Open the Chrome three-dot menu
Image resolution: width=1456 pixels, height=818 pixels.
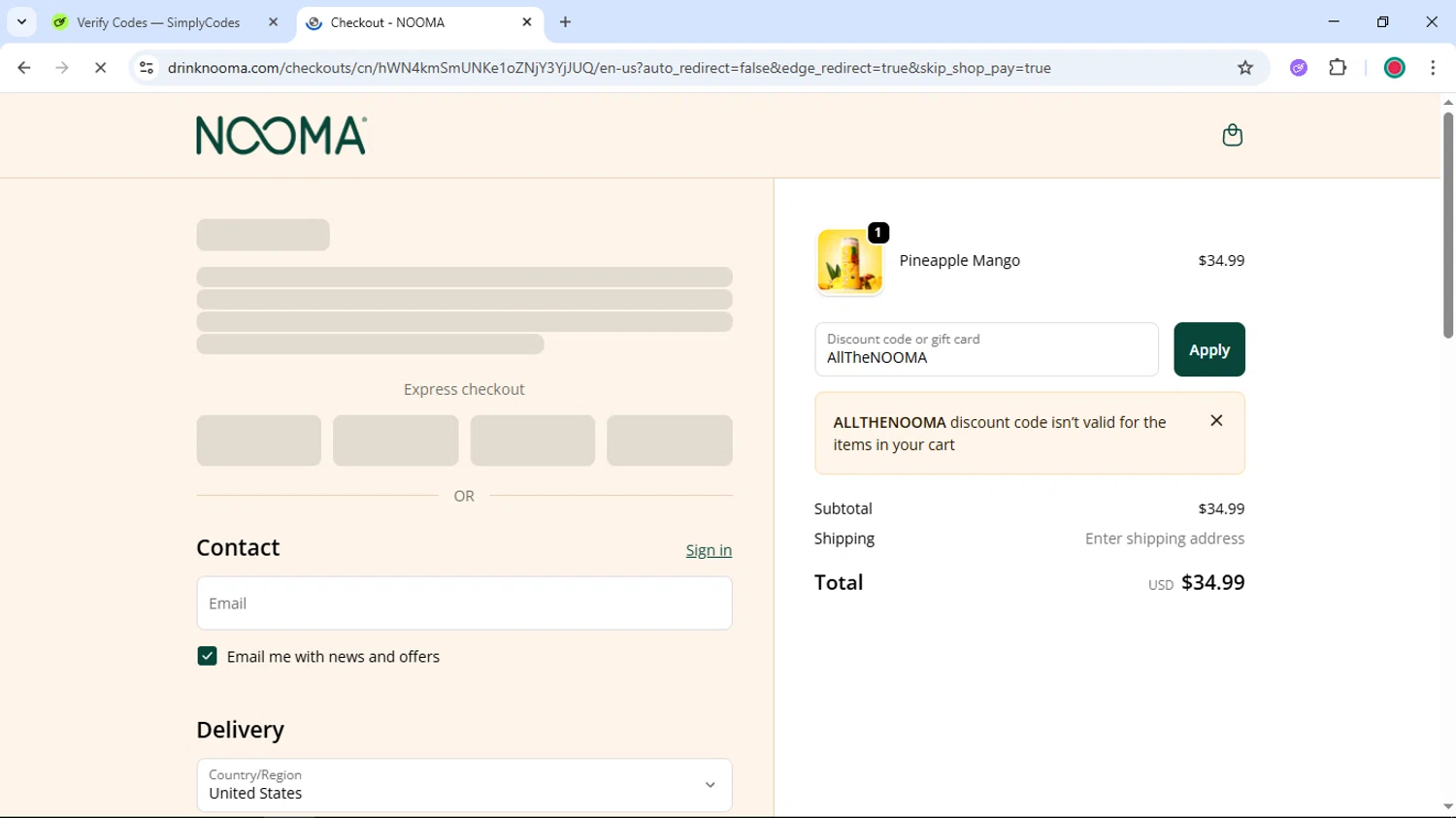pyautogui.click(x=1433, y=68)
